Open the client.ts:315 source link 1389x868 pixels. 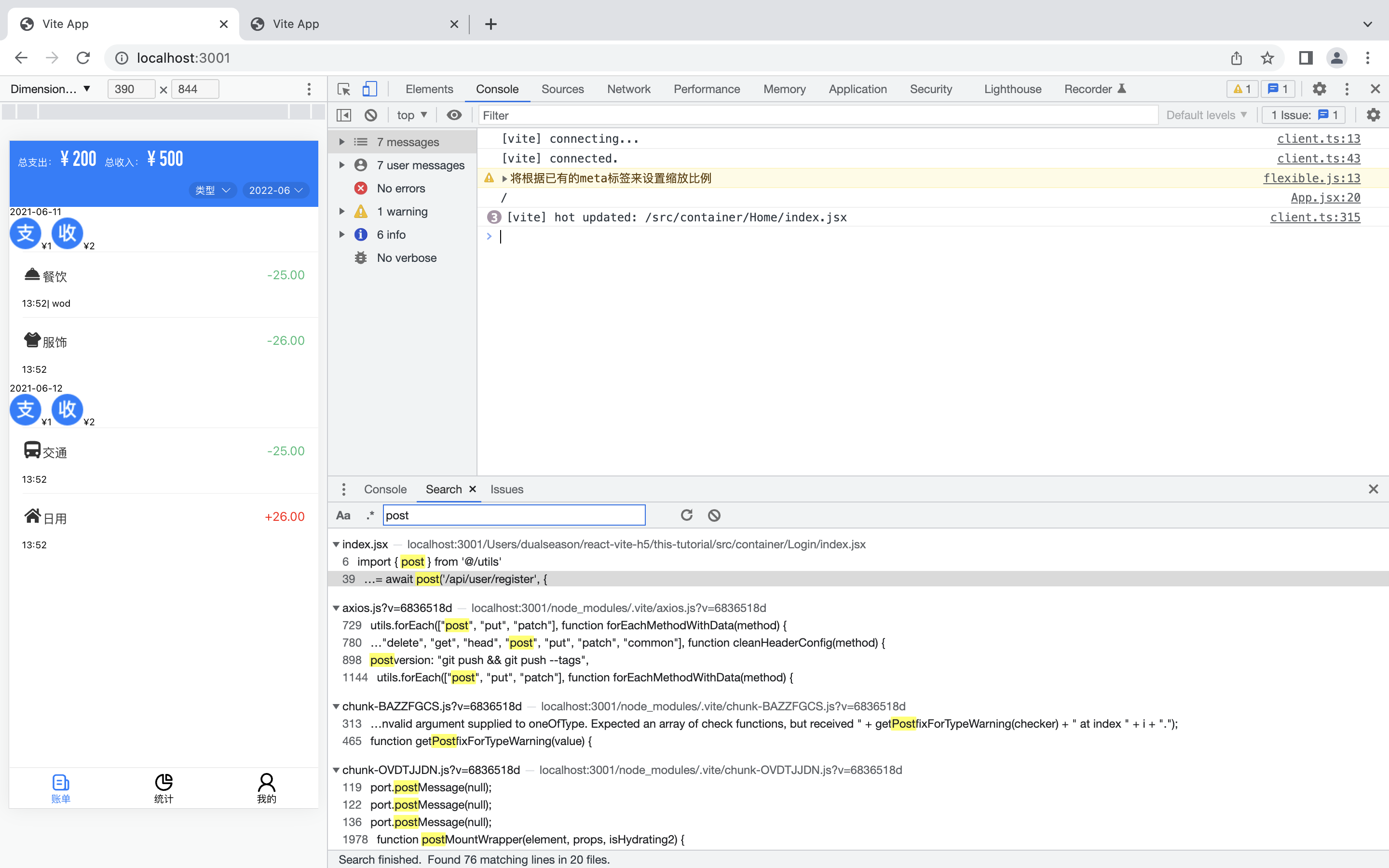[1315, 217]
